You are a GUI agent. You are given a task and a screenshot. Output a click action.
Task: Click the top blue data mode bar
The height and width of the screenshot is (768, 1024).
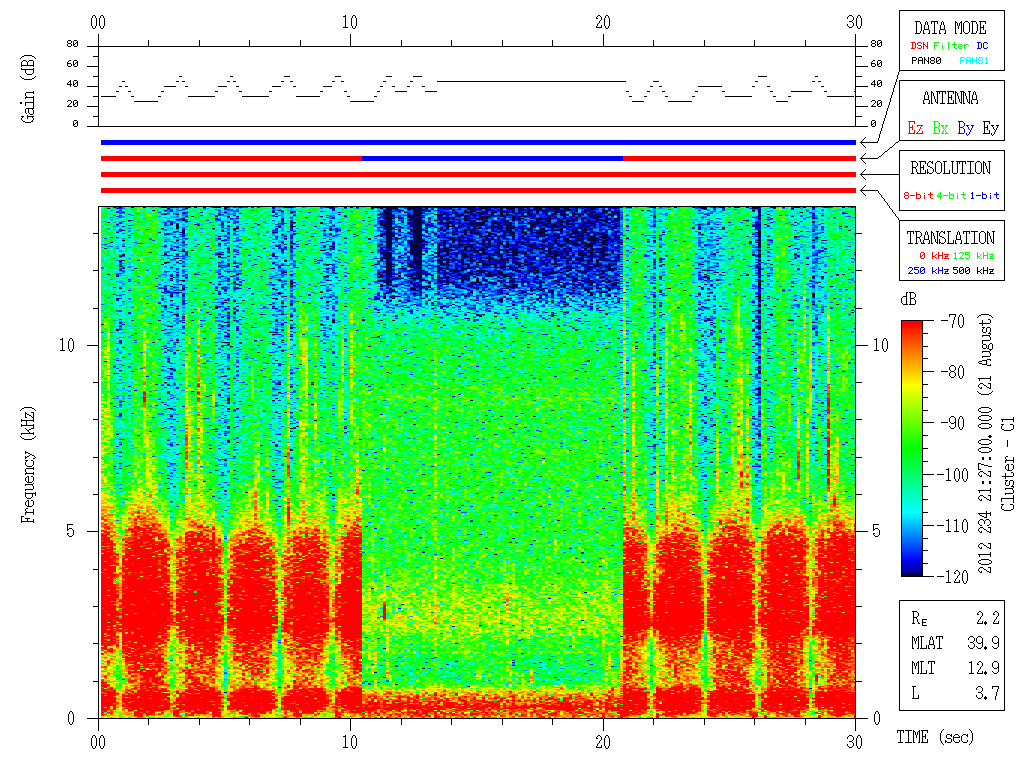coord(478,142)
